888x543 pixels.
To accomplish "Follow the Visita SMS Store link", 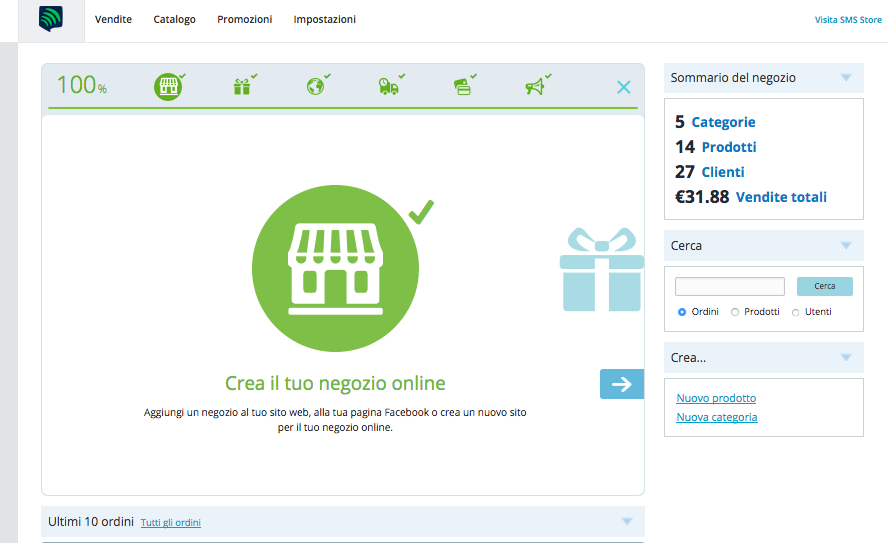I will [x=848, y=20].
